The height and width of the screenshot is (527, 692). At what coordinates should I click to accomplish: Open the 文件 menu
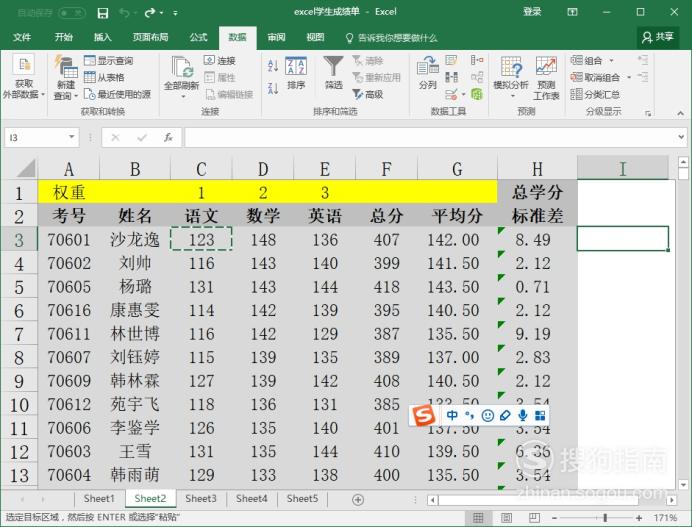(22, 37)
